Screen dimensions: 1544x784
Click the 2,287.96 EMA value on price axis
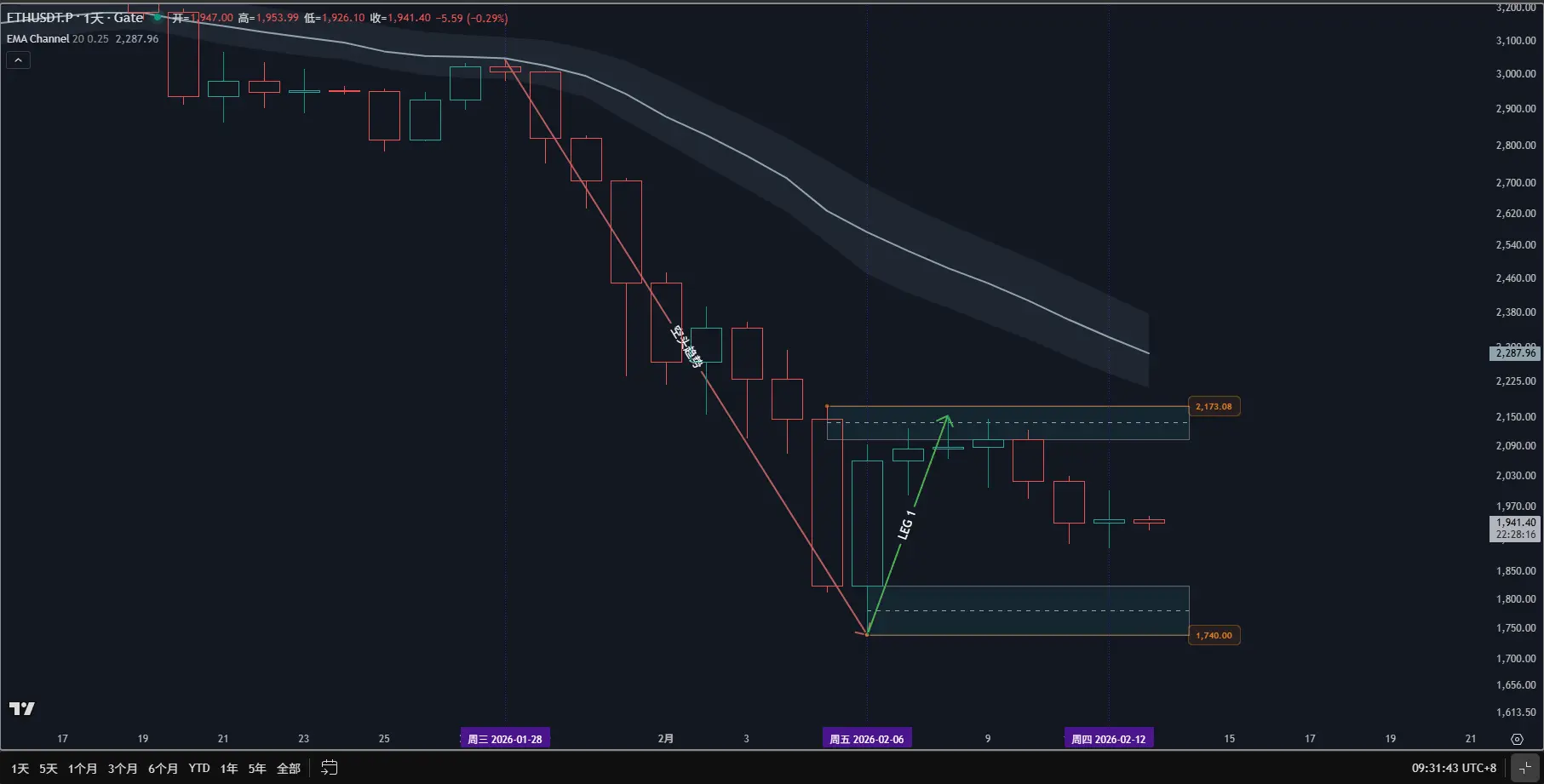(x=1516, y=353)
